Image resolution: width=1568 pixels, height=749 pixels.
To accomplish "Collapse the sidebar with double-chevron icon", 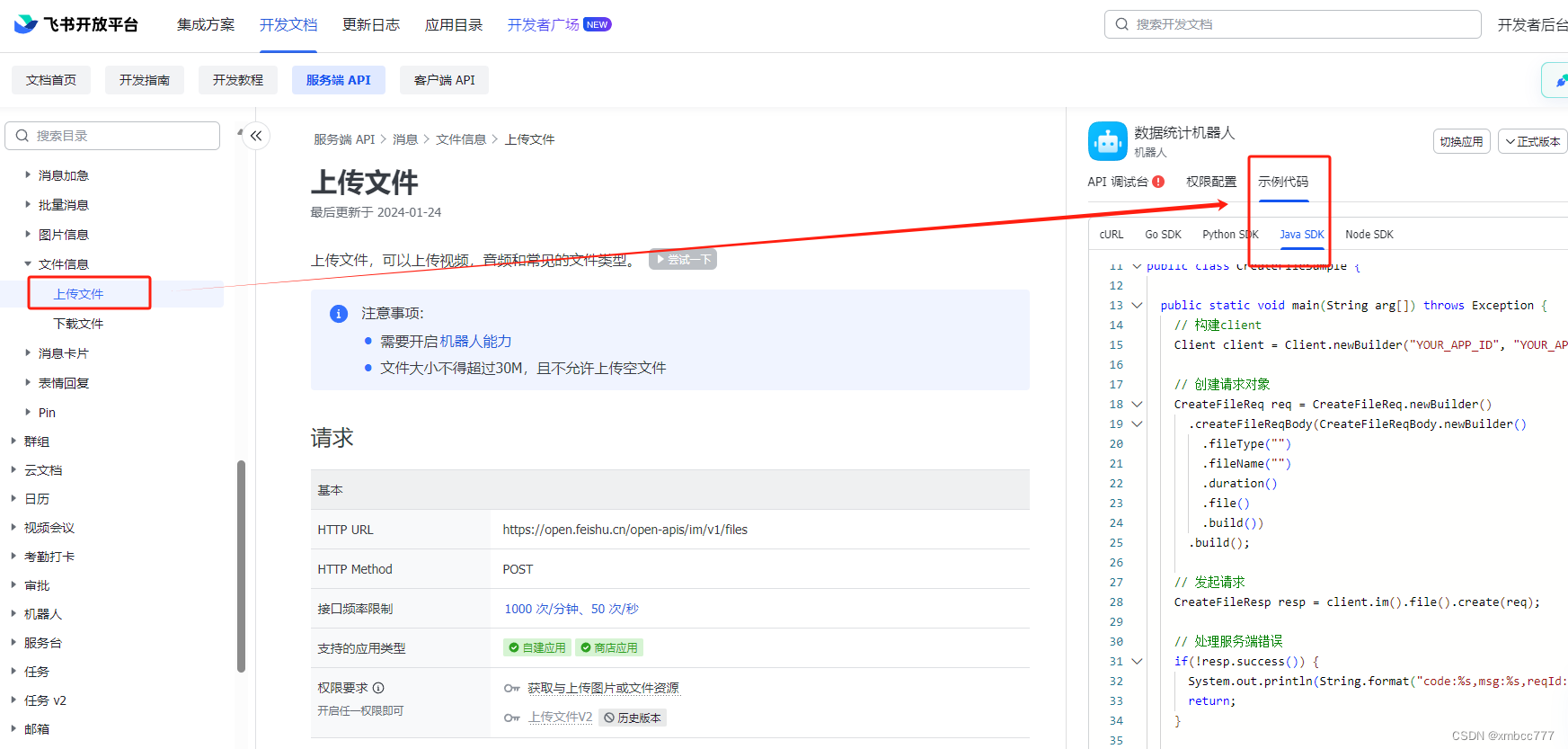I will (256, 136).
